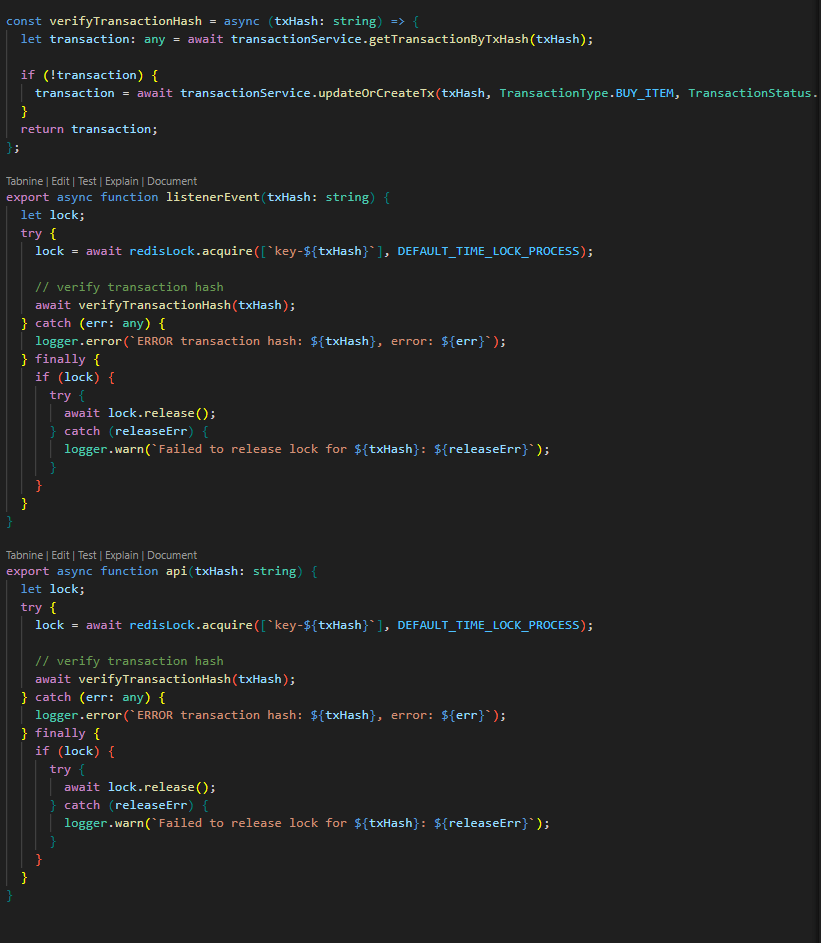Place cursor on verifyTransactionHash in const declaration
Image resolution: width=821 pixels, height=943 pixels.
126,21
